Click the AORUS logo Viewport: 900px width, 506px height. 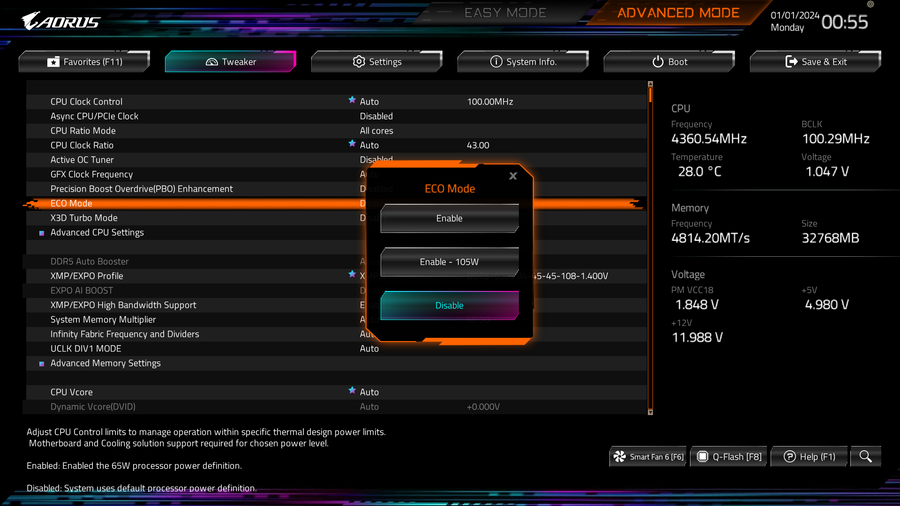point(61,21)
